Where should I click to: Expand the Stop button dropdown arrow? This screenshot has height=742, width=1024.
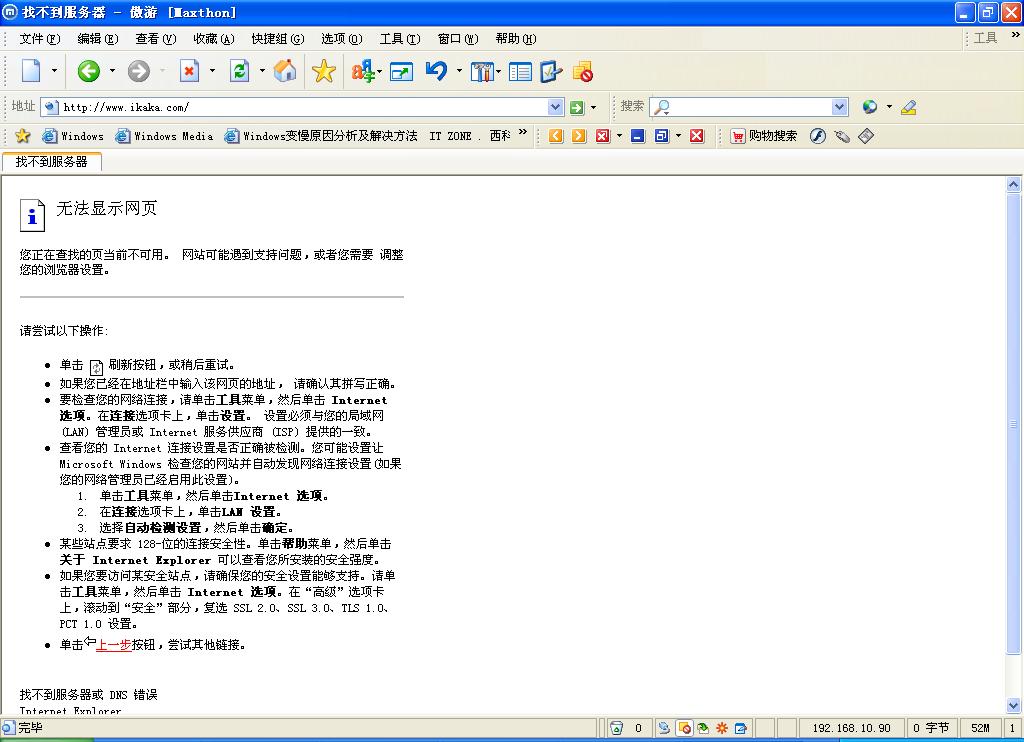[212, 71]
